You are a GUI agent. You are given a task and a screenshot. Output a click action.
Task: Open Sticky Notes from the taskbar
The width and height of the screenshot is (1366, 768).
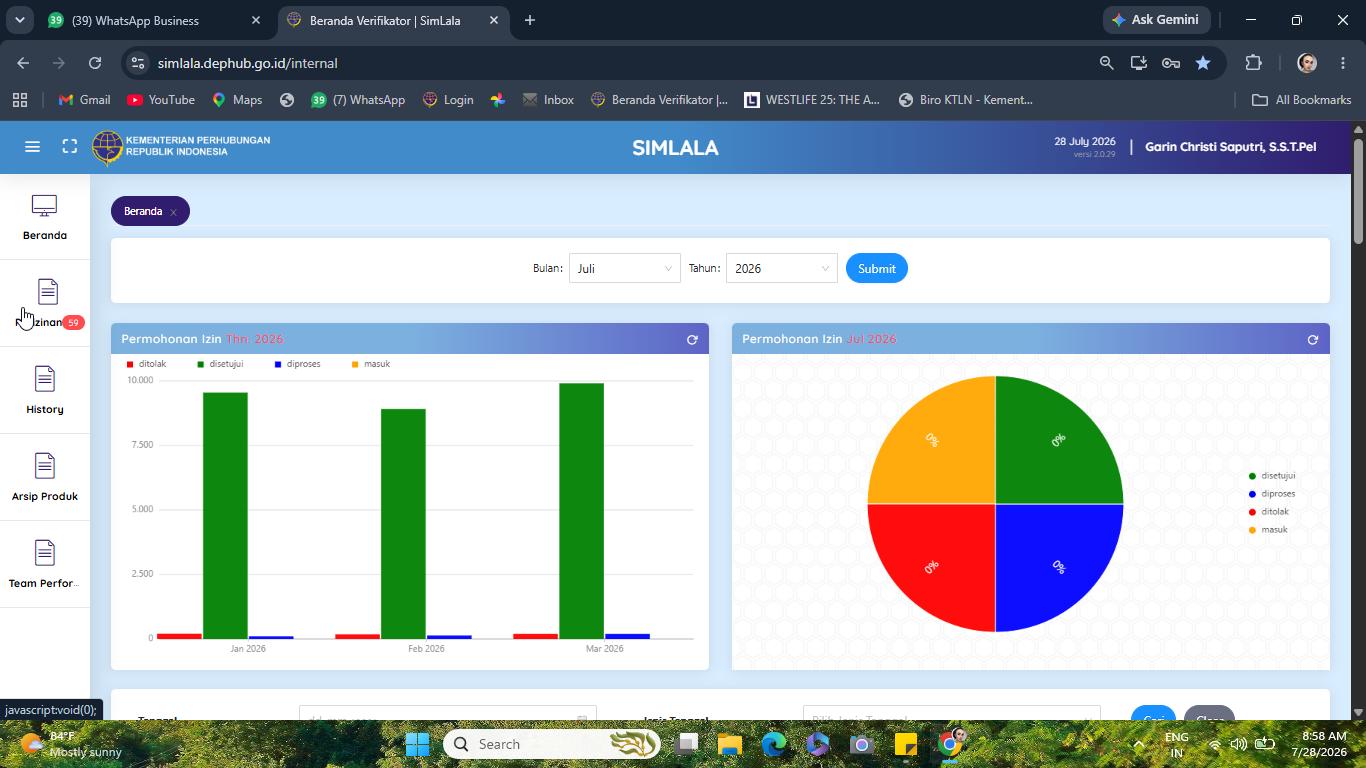(x=905, y=744)
